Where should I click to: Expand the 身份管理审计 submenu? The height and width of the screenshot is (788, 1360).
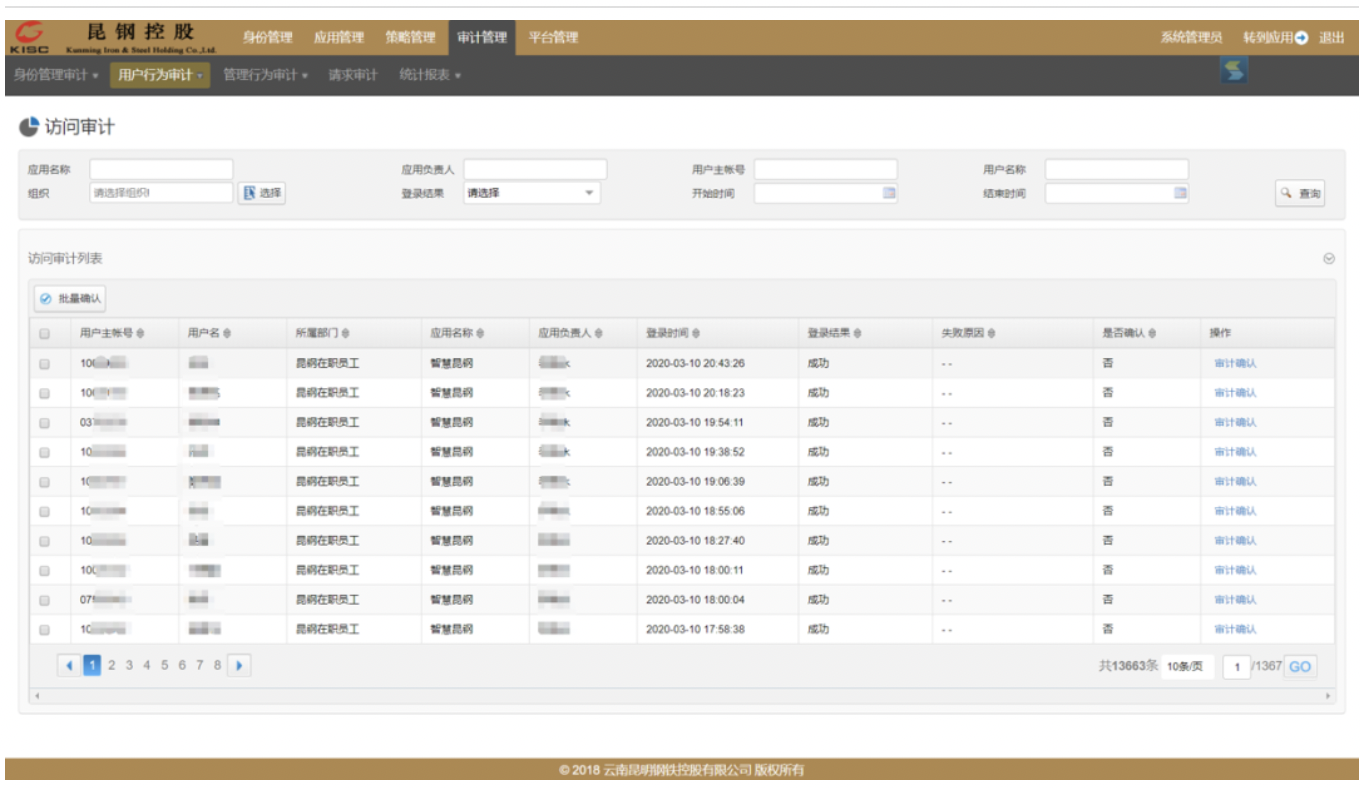click(56, 75)
